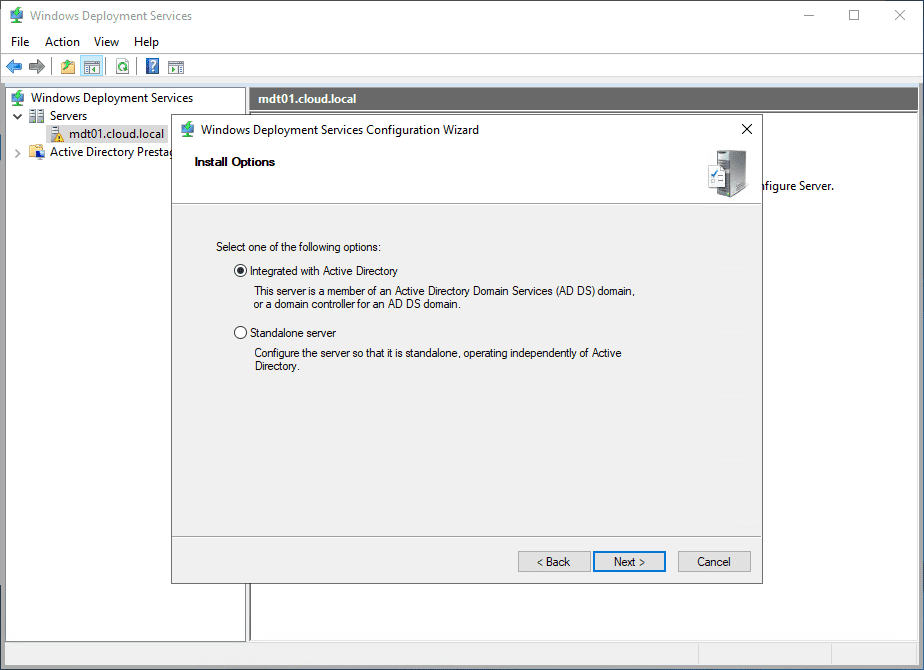The height and width of the screenshot is (670, 924).
Task: Select mdt01.cloud.local in the tree
Action: [117, 134]
